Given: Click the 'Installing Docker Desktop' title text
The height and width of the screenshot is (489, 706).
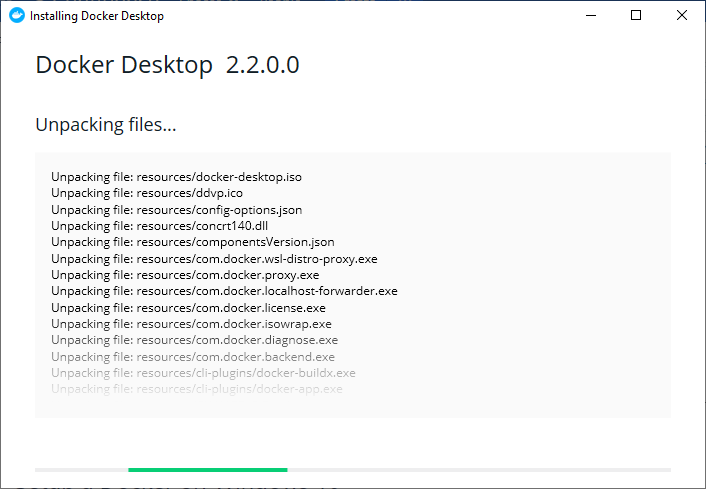Looking at the screenshot, I should point(97,16).
